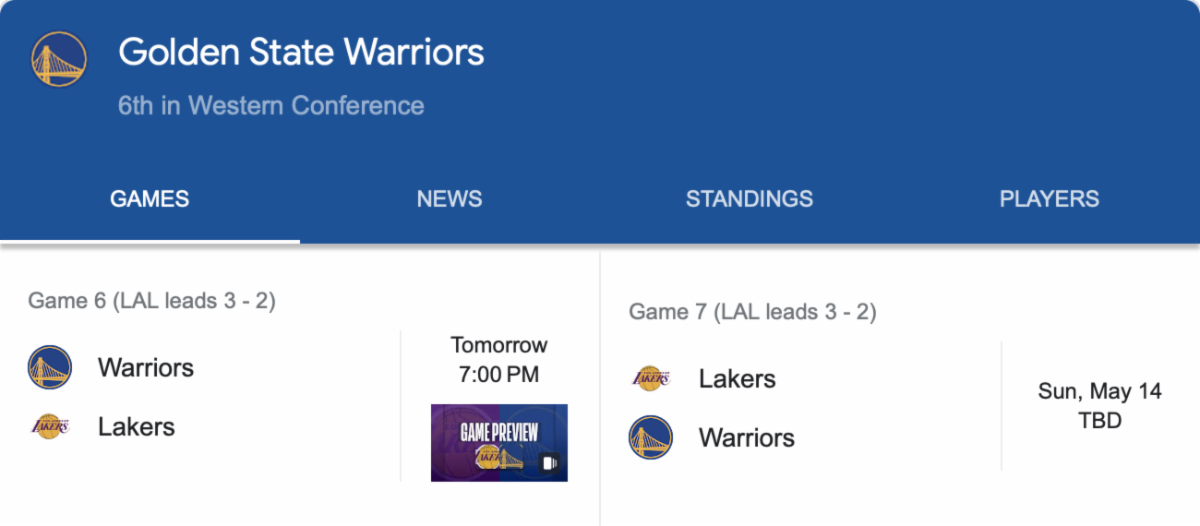Open the STANDINGS tab

click(x=749, y=198)
